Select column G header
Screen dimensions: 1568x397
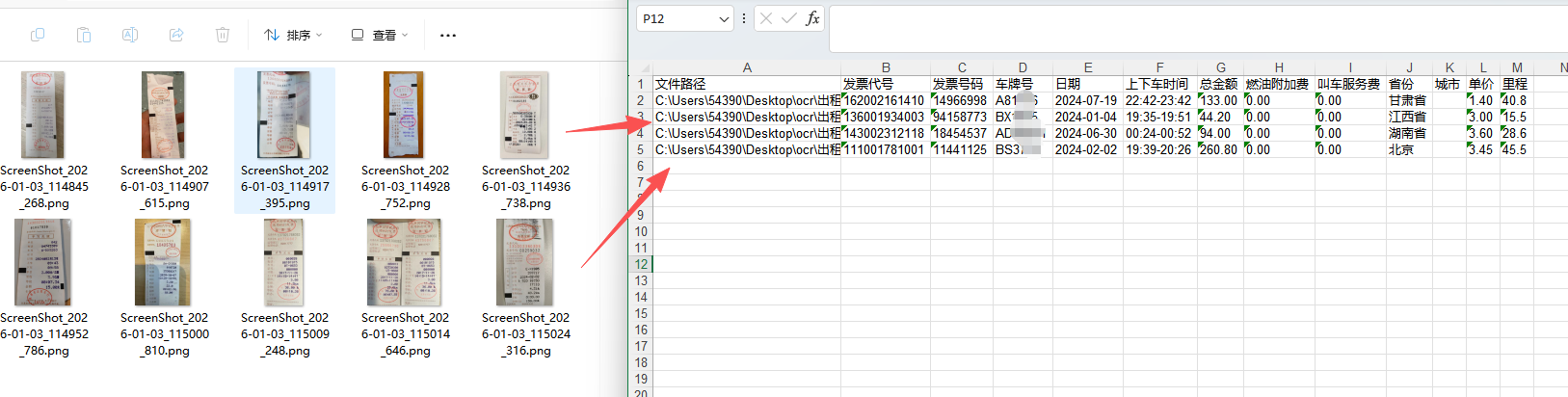point(1220,67)
